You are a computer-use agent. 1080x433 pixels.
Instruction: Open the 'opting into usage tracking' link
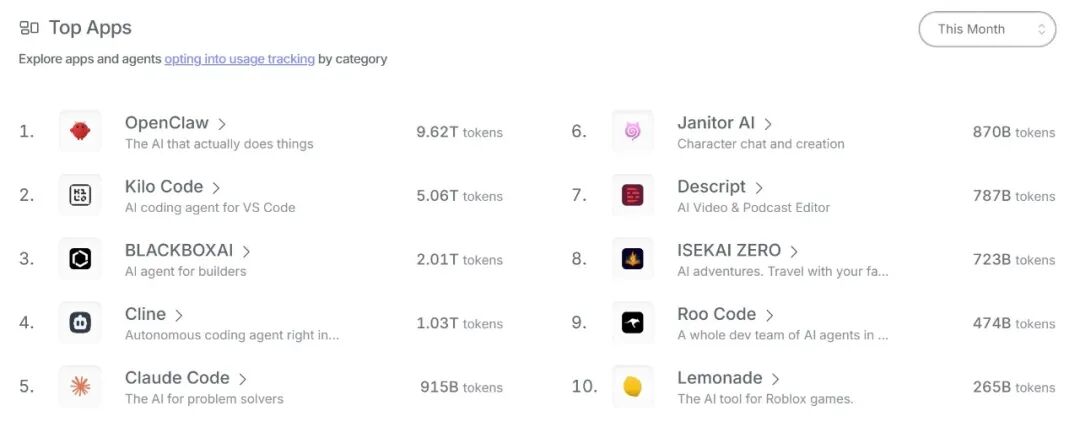tap(239, 59)
